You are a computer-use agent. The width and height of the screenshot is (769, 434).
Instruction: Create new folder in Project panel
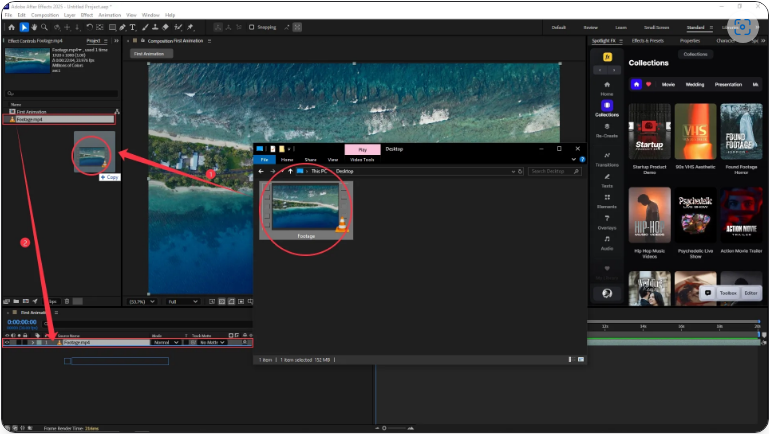16,301
